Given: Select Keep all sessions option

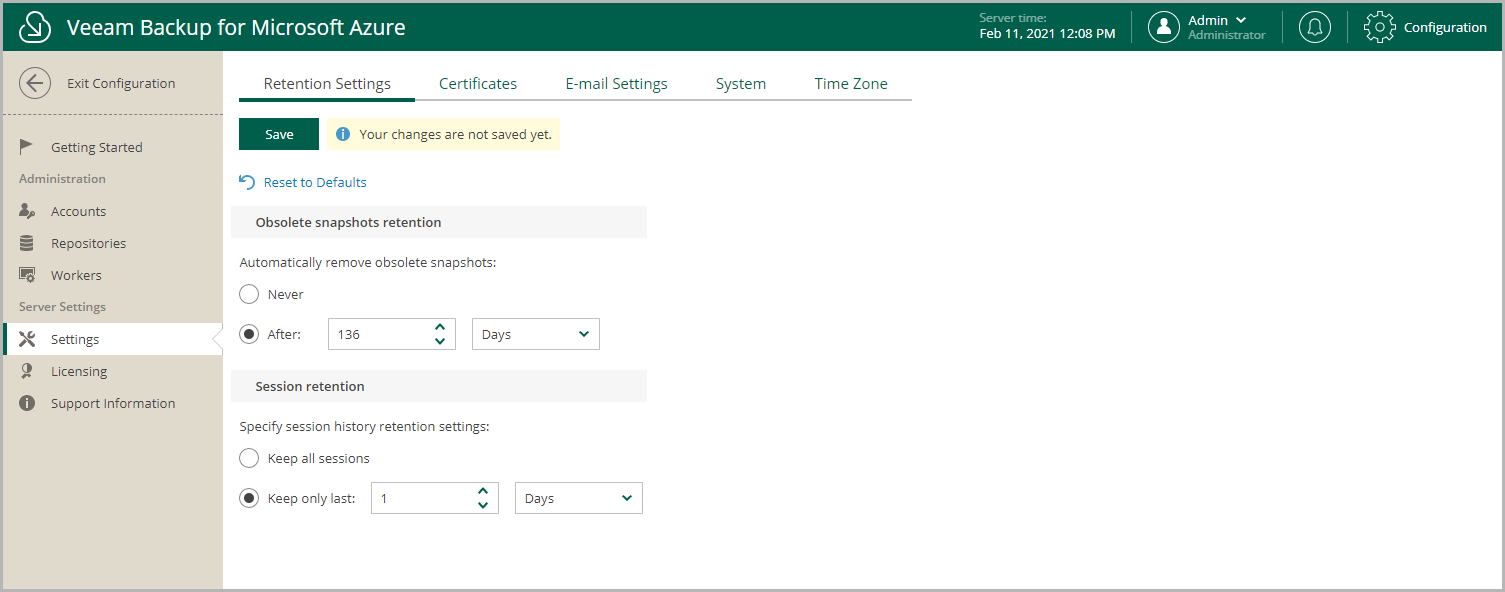Looking at the screenshot, I should [249, 458].
